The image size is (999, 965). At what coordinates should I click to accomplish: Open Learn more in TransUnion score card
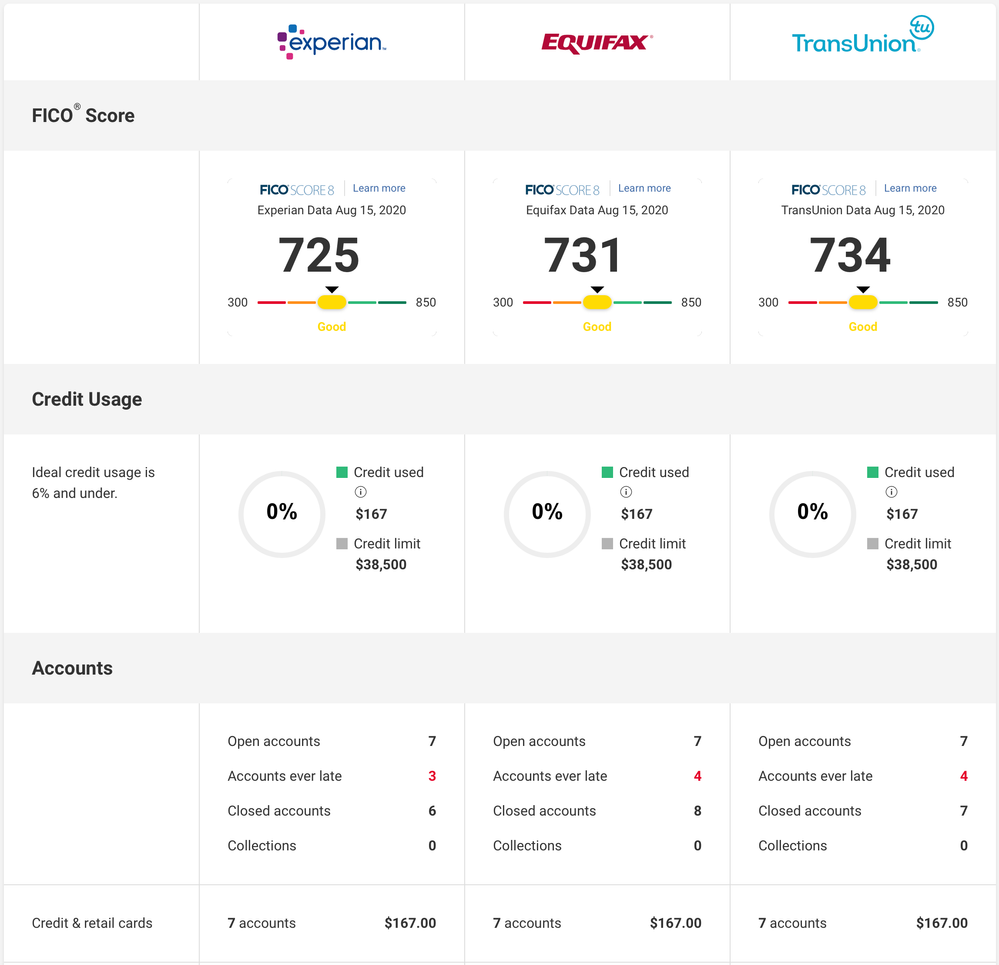click(x=910, y=189)
